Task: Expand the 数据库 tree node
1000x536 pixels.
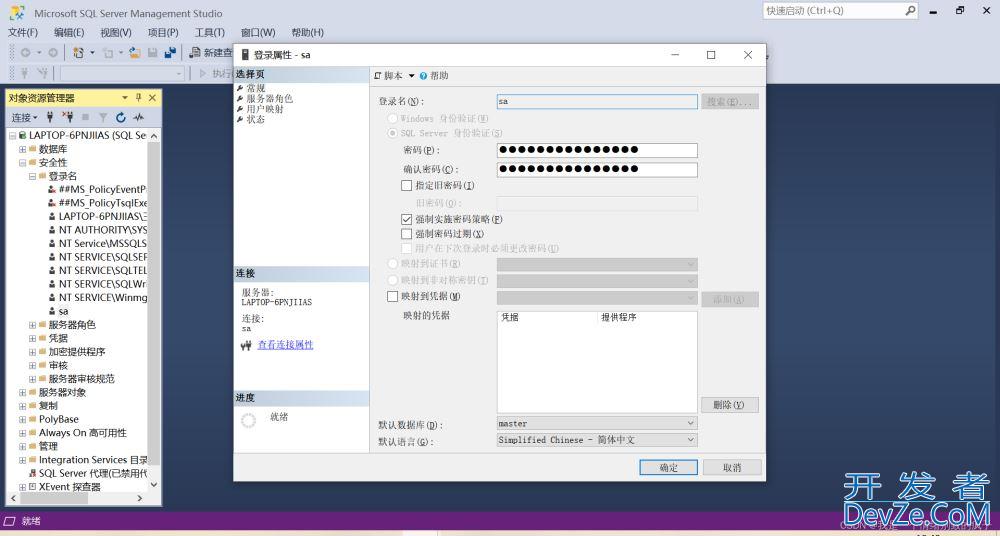Action: coord(22,149)
